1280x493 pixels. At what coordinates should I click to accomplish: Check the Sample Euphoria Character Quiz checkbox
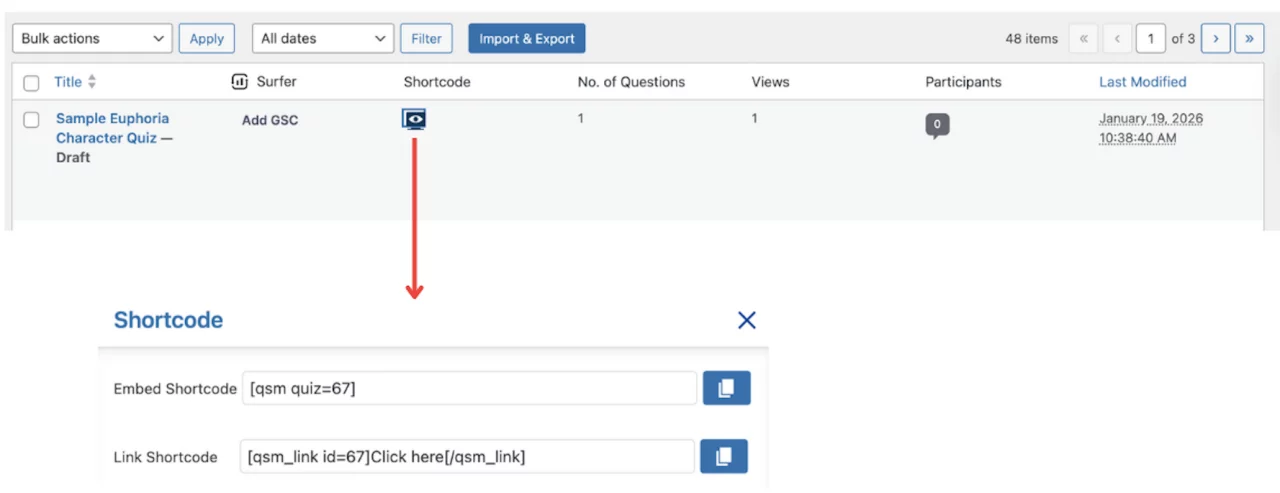pos(31,120)
